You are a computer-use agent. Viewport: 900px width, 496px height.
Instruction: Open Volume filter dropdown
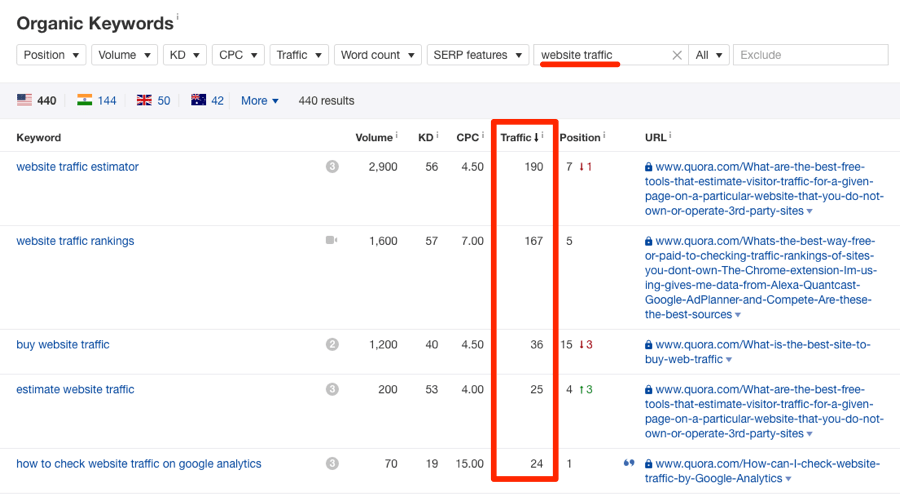124,55
